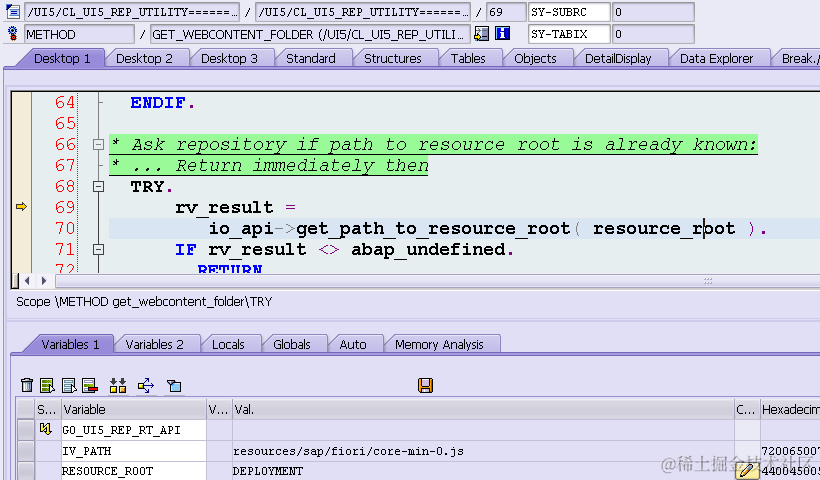Click the code editor's left scroll arrow
This screenshot has height=480, width=820.
pyautogui.click(x=27, y=281)
